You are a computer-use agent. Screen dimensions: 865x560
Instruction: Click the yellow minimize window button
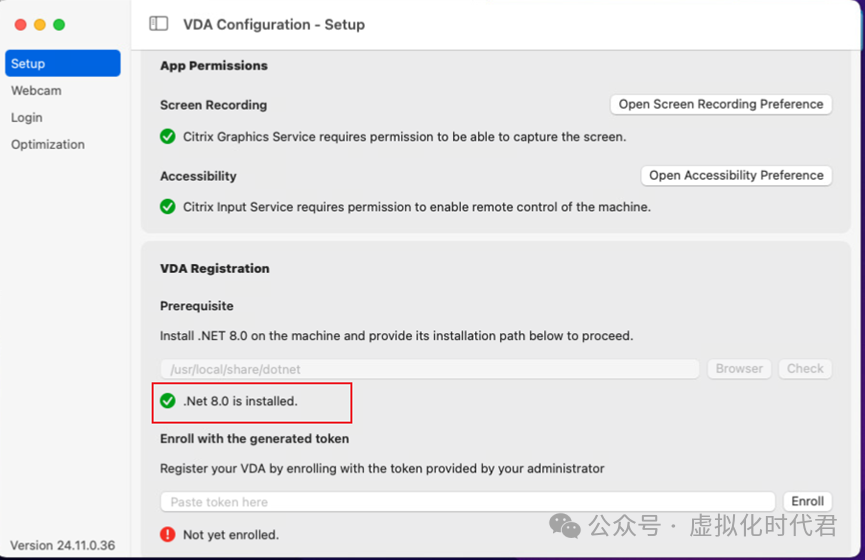coord(40,24)
